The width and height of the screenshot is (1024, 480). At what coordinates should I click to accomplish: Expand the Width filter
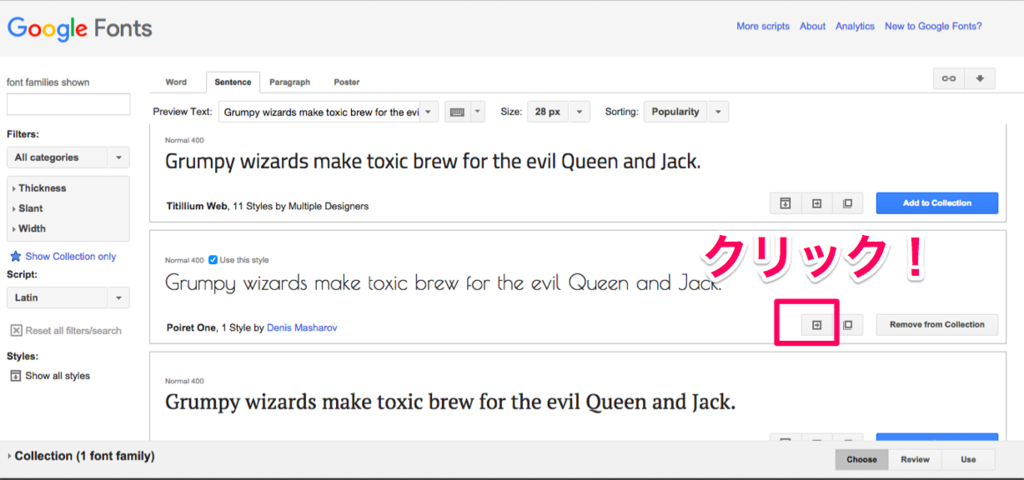pos(29,229)
